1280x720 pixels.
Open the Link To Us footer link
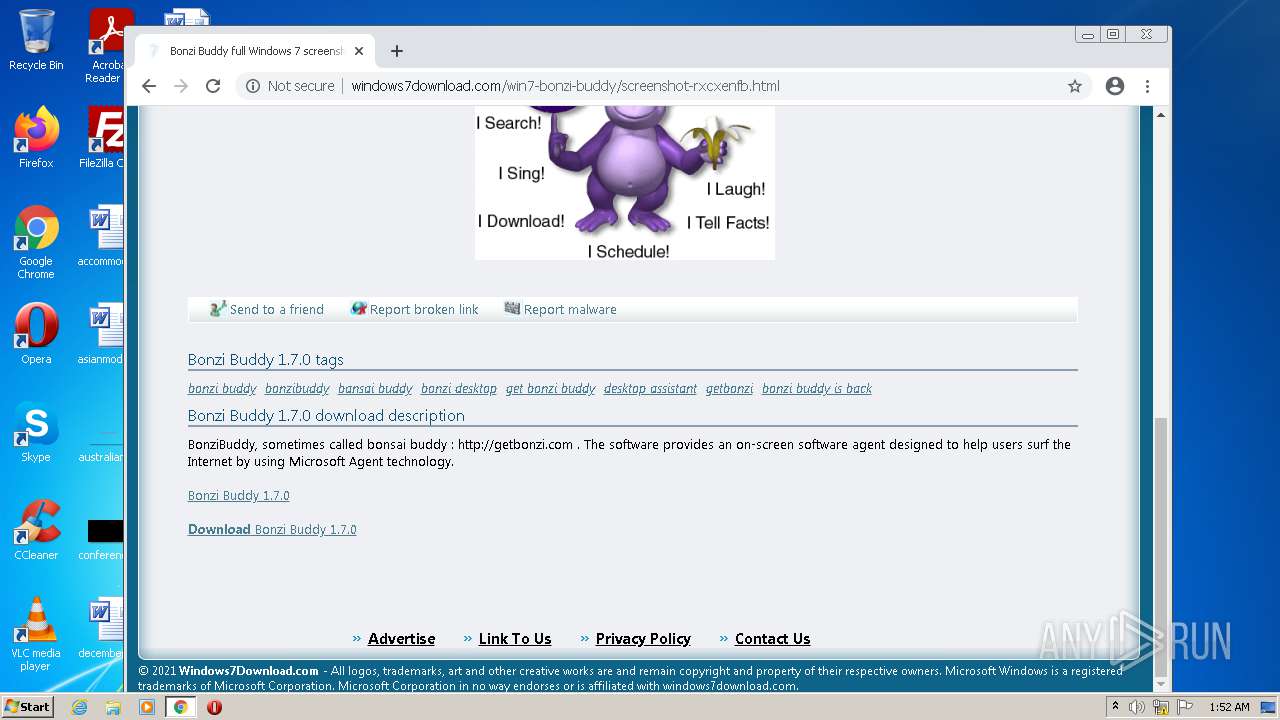(515, 638)
